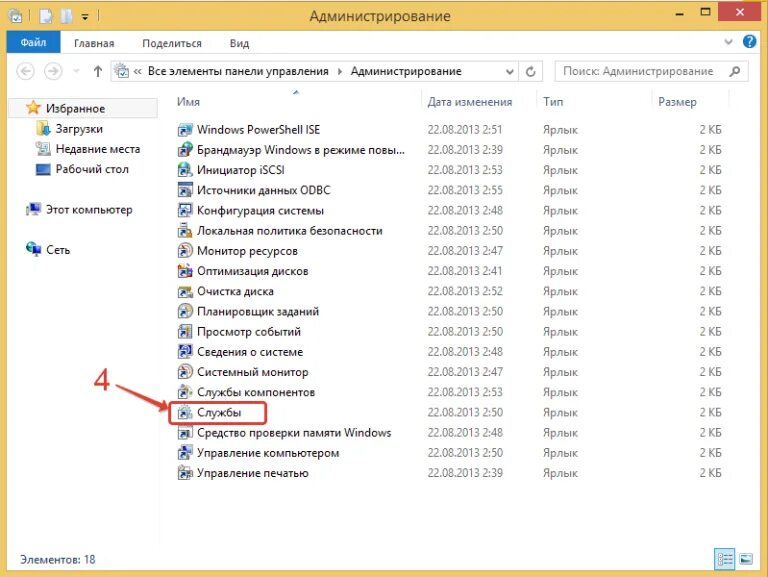
Task: Select the Оптимизация дисков icon
Action: tap(185, 271)
